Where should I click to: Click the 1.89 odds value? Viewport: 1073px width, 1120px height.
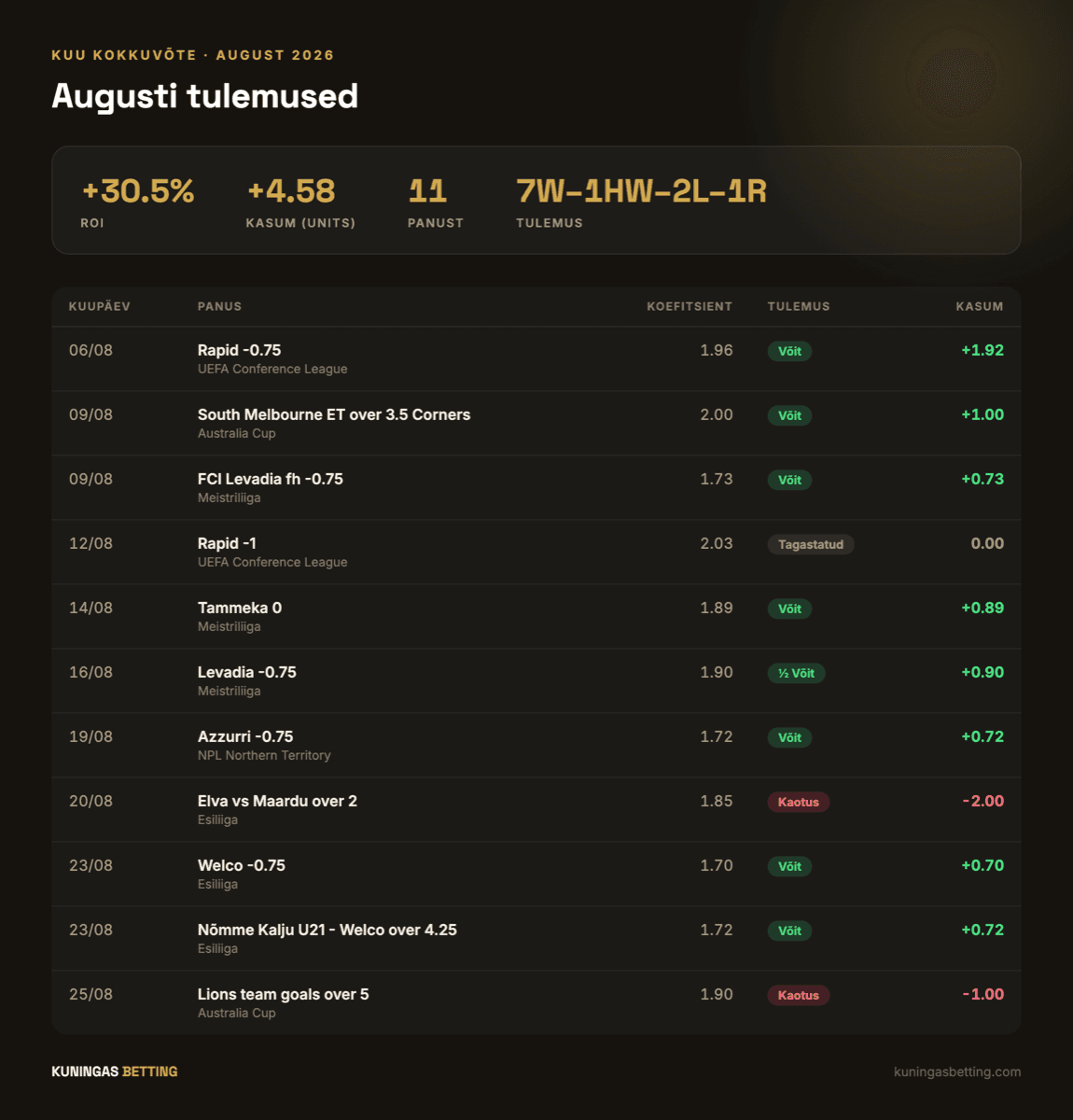717,608
